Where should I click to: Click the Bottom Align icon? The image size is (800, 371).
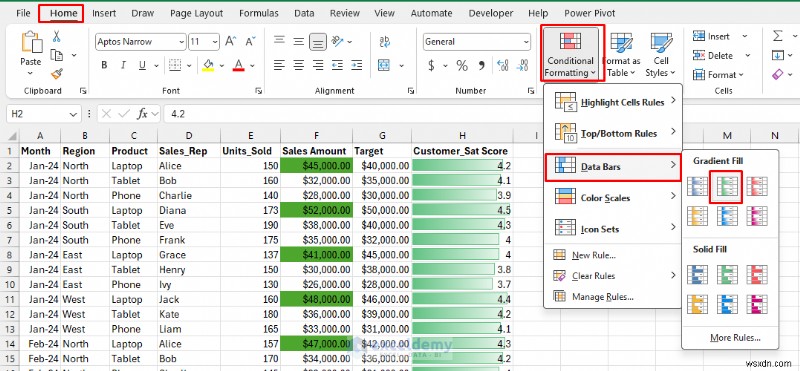(318, 42)
